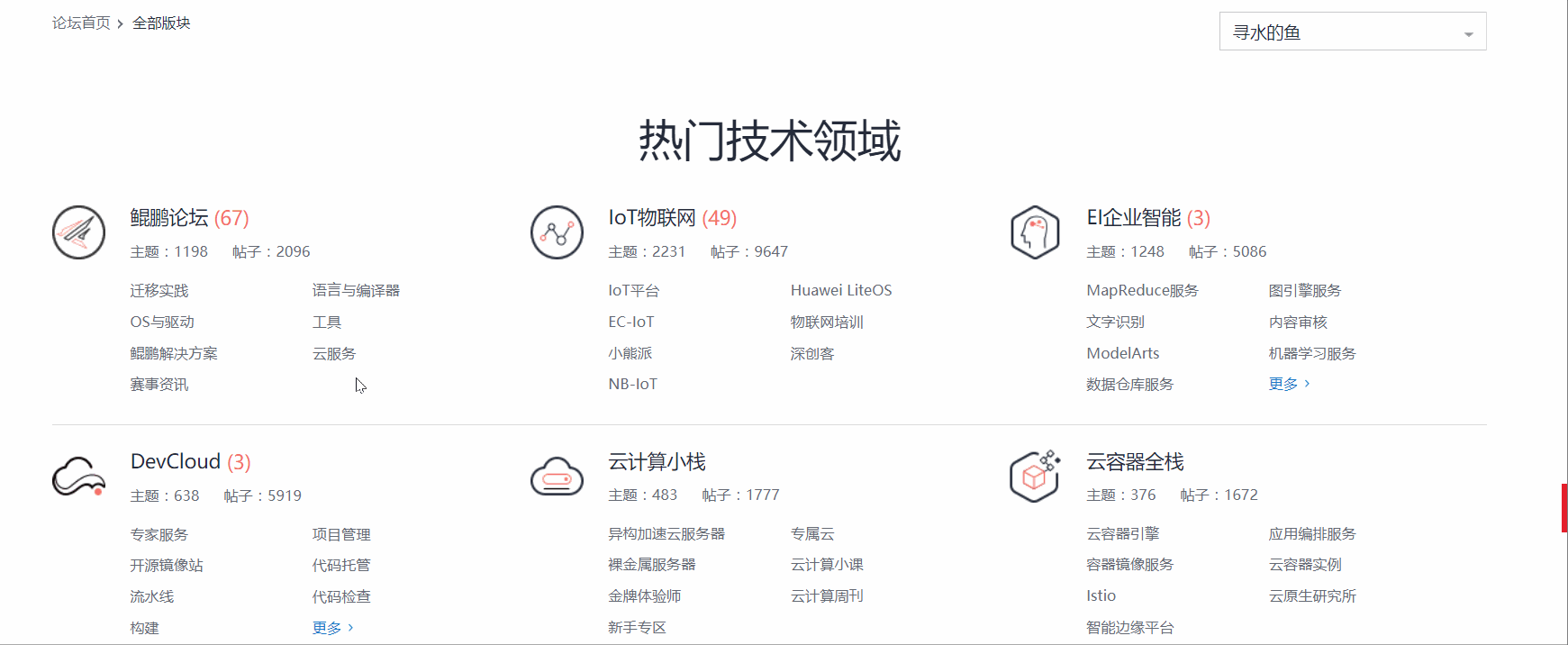Open 云计算周刊 subforum
Image resolution: width=1568 pixels, height=645 pixels.
tap(827, 595)
